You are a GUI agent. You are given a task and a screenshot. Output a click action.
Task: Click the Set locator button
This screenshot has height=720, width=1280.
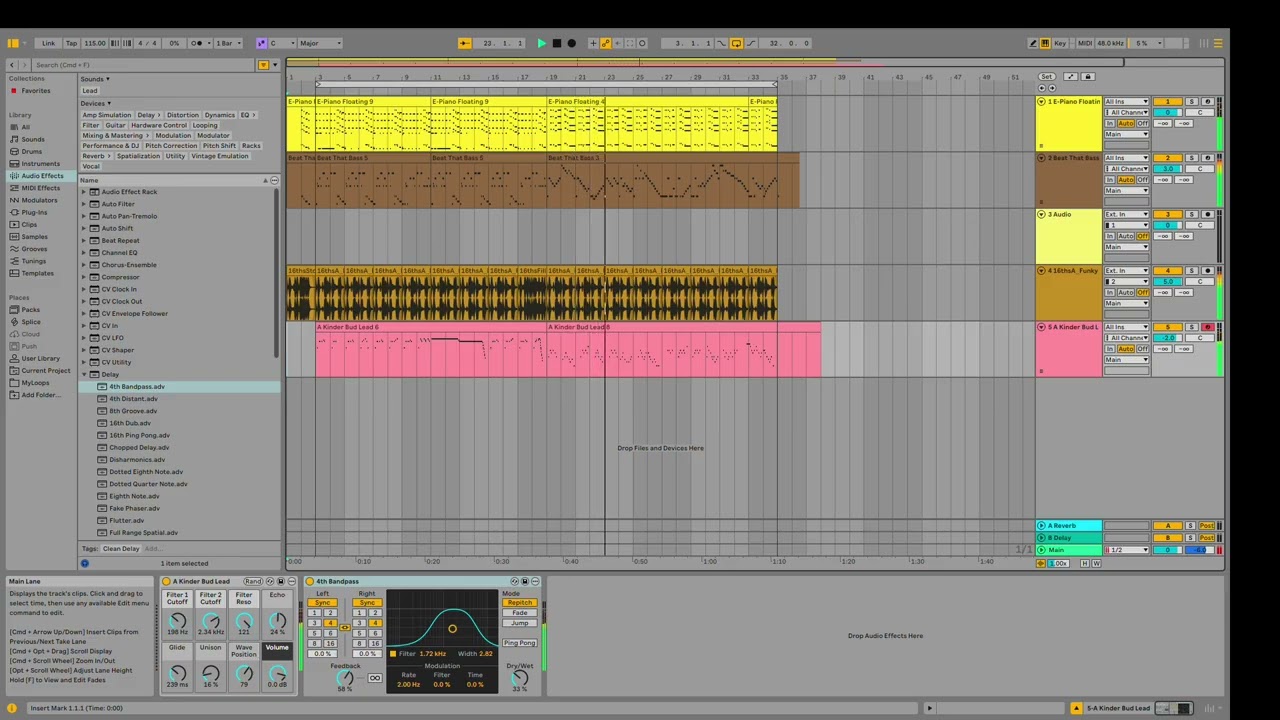1046,77
